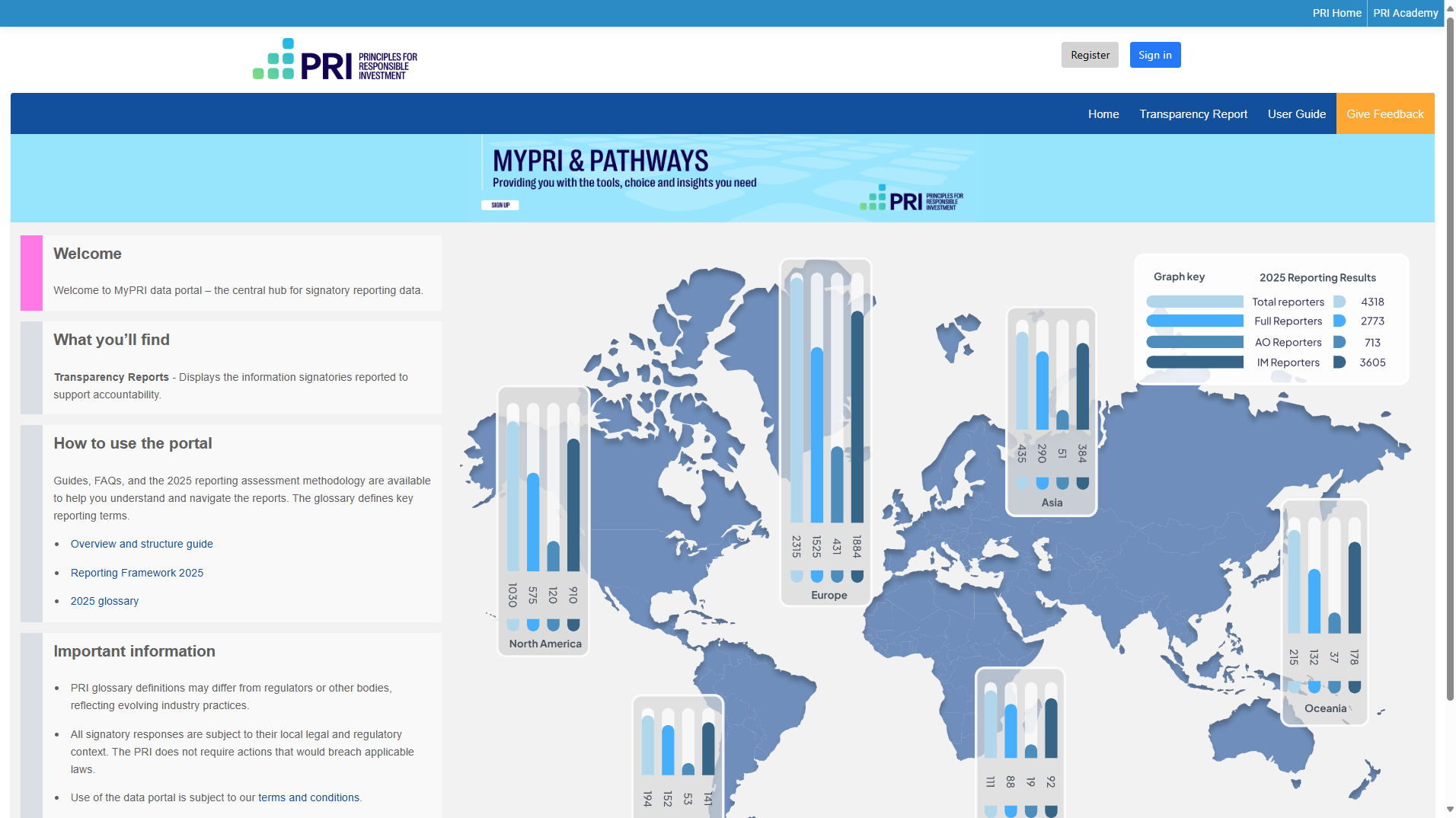Click Give Feedback in the navigation bar
This screenshot has height=818, width=1456.
pos(1385,114)
